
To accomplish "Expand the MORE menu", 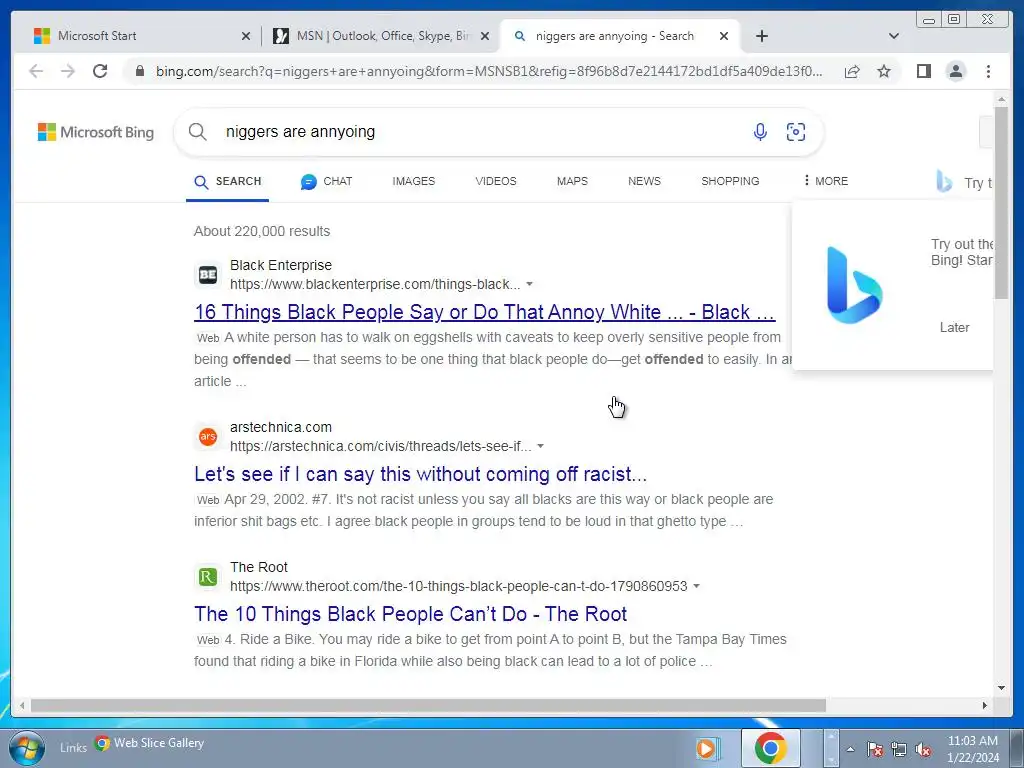I will (826, 181).
